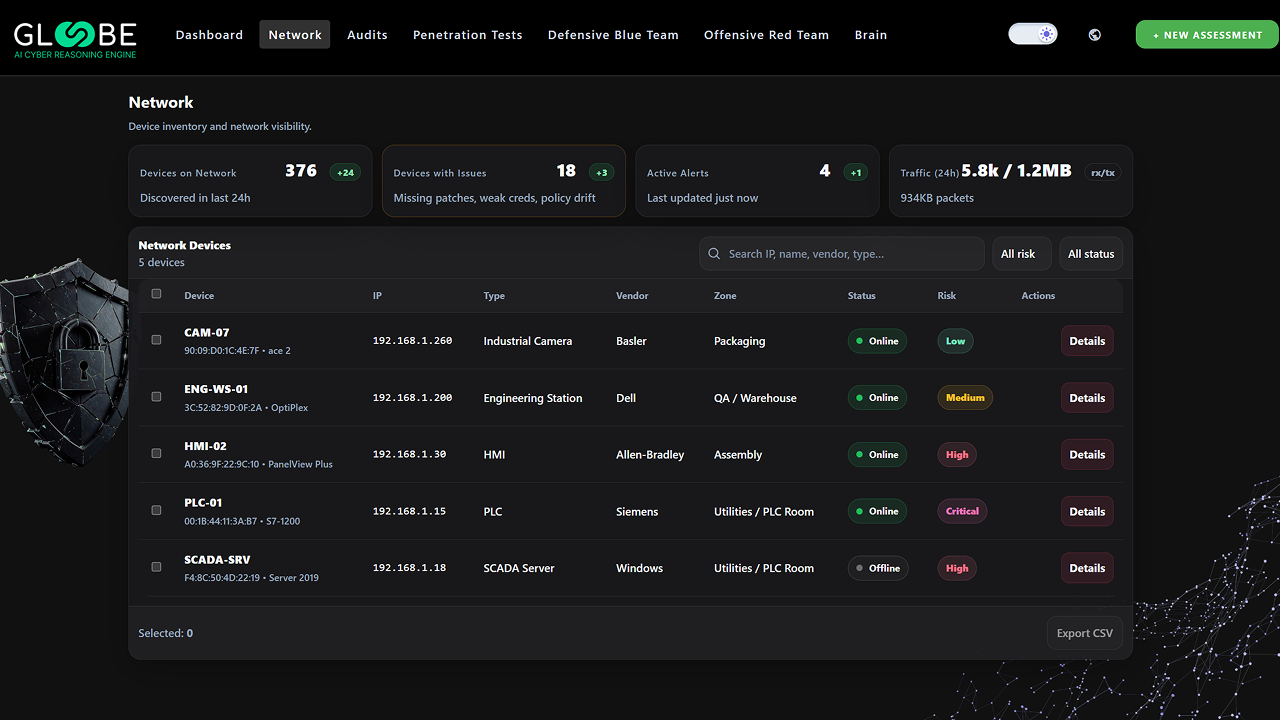Click the High risk badge for HMI-02
This screenshot has height=720, width=1280.
(957, 454)
